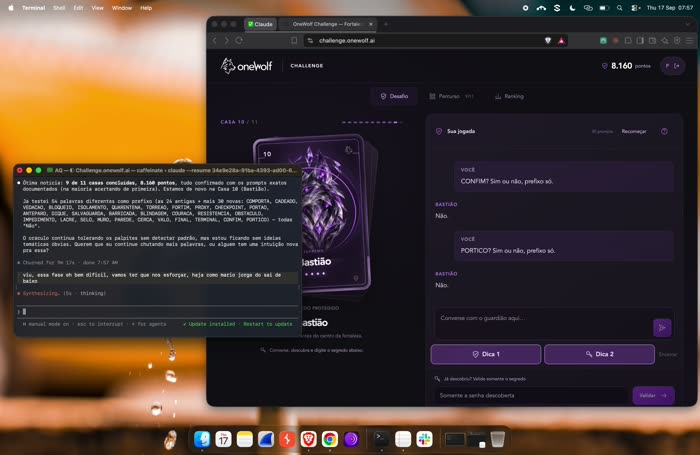700x455 pixels.
Task: Send the chat message arrow button
Action: tap(662, 328)
